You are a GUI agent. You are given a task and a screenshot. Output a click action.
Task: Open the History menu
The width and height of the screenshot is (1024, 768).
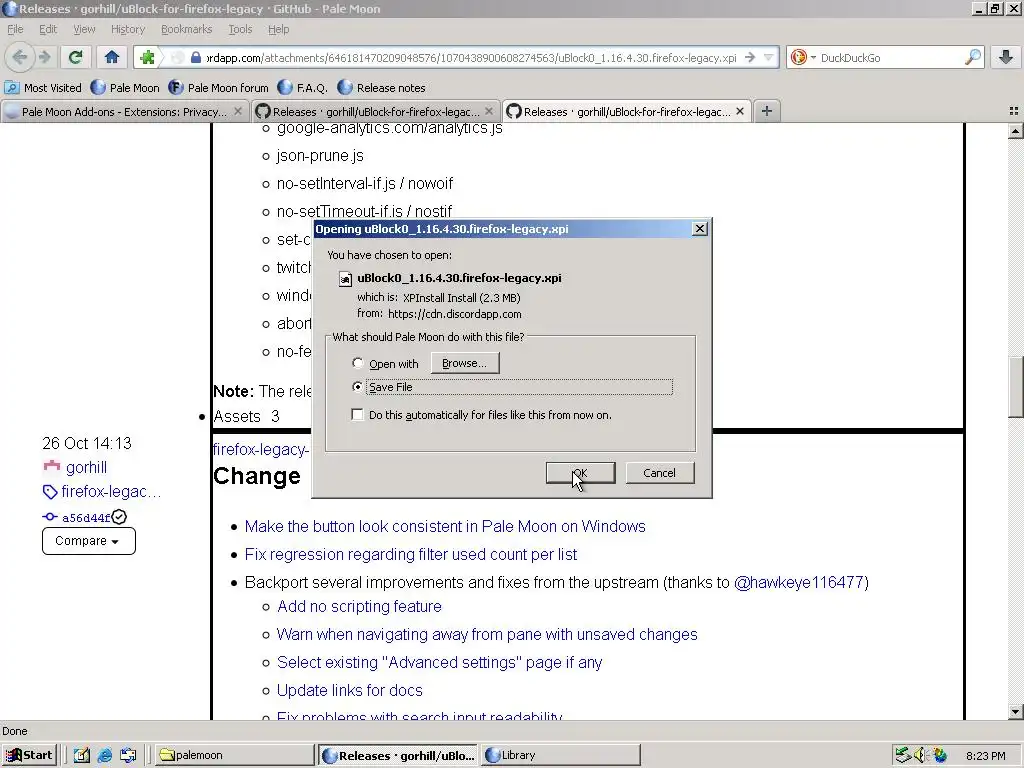click(x=127, y=29)
